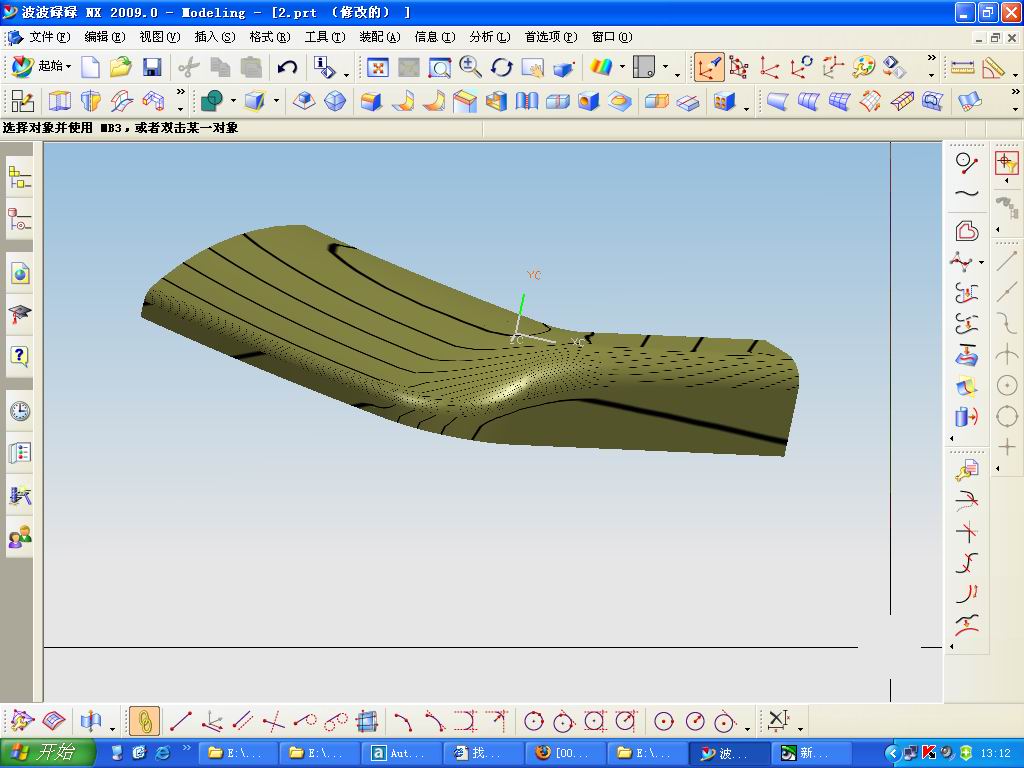
Task: Click the Instance feature array icon
Action: (724, 101)
